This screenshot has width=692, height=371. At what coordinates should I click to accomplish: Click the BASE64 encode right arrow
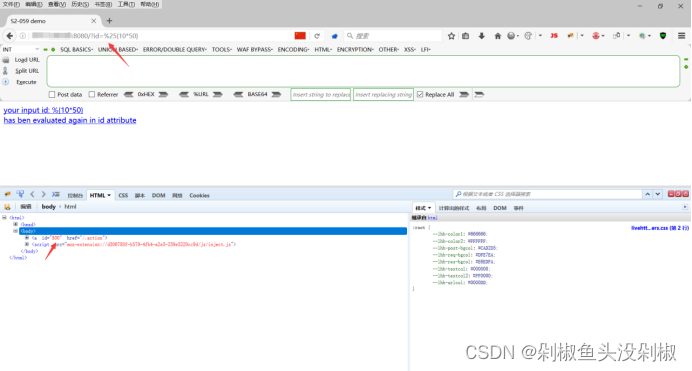(276, 94)
